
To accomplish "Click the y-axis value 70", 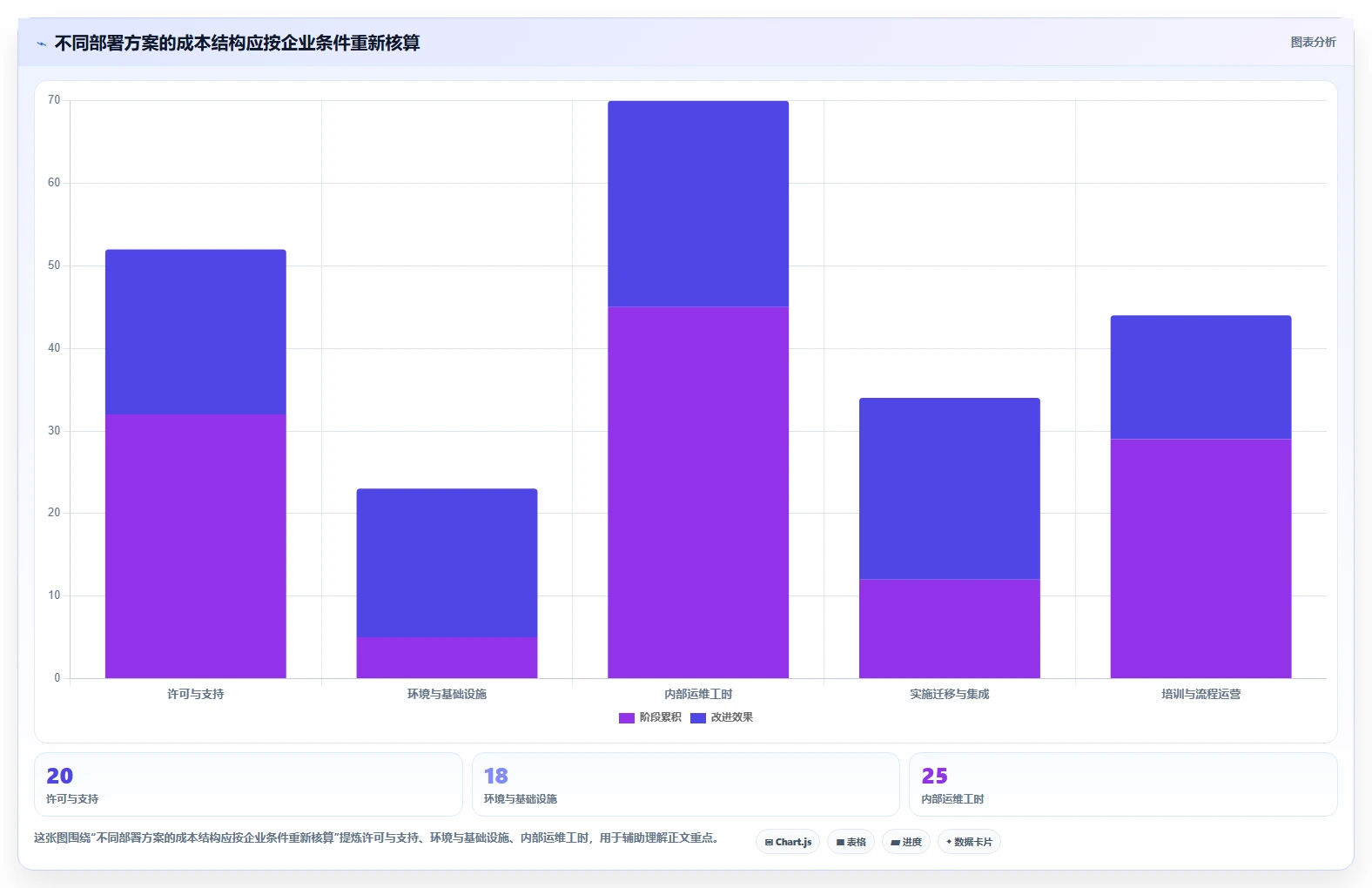I will pos(54,100).
